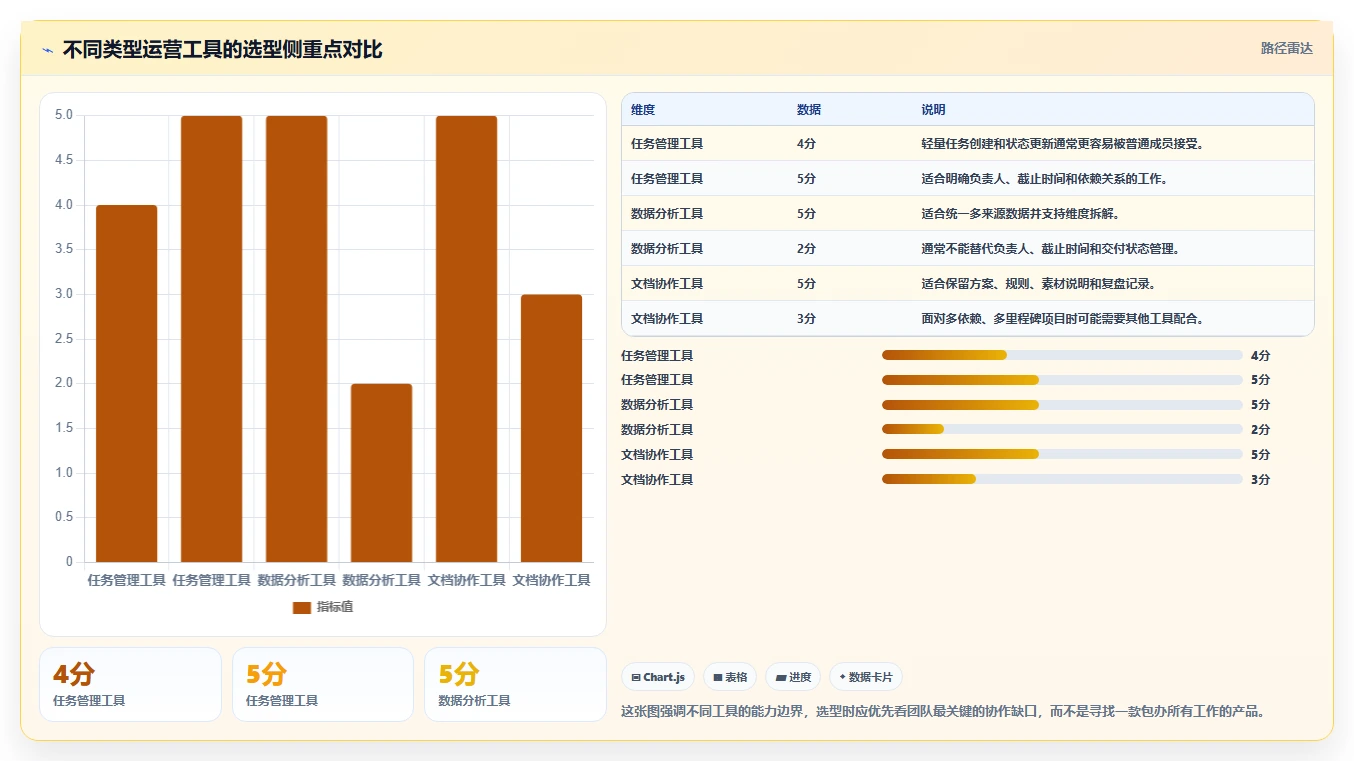Image resolution: width=1354 pixels, height=761 pixels.
Task: Click the 0.5 y-axis label
Action: pyautogui.click(x=64, y=517)
